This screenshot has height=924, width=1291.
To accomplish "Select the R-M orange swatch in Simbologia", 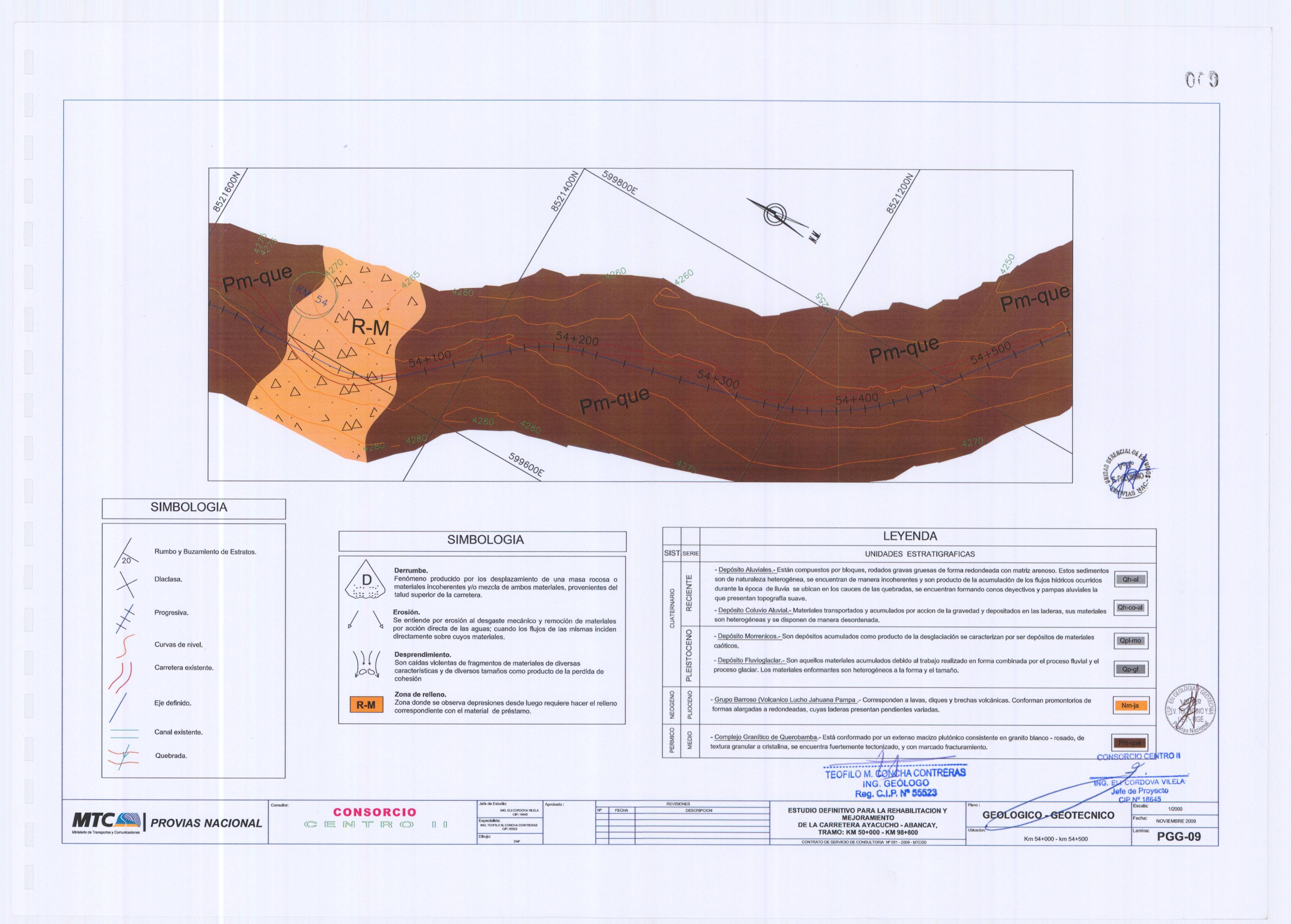I will (x=366, y=705).
